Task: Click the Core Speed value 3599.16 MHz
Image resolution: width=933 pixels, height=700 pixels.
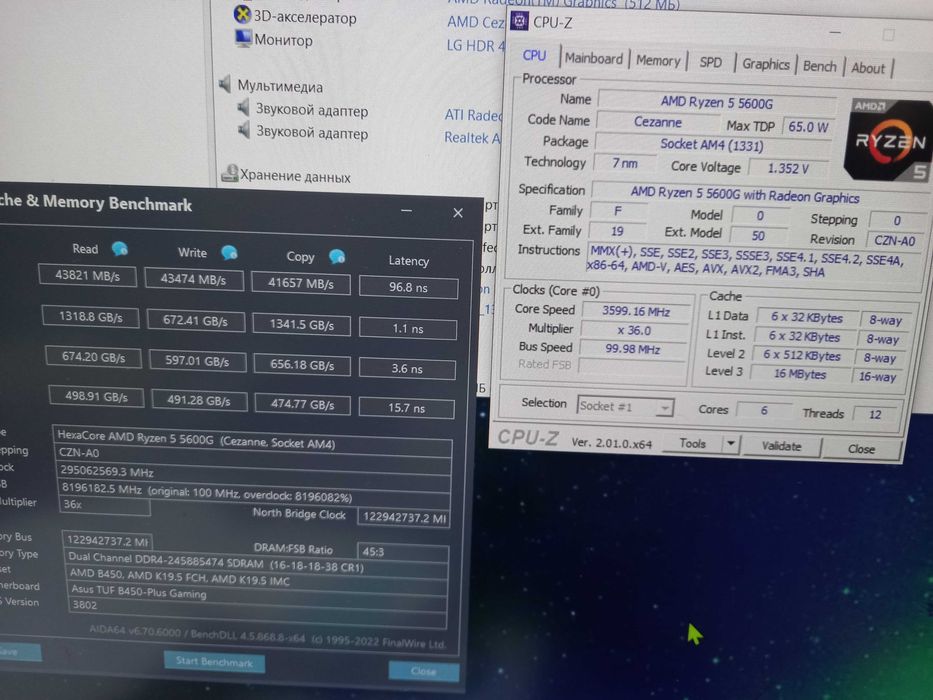Action: (635, 311)
